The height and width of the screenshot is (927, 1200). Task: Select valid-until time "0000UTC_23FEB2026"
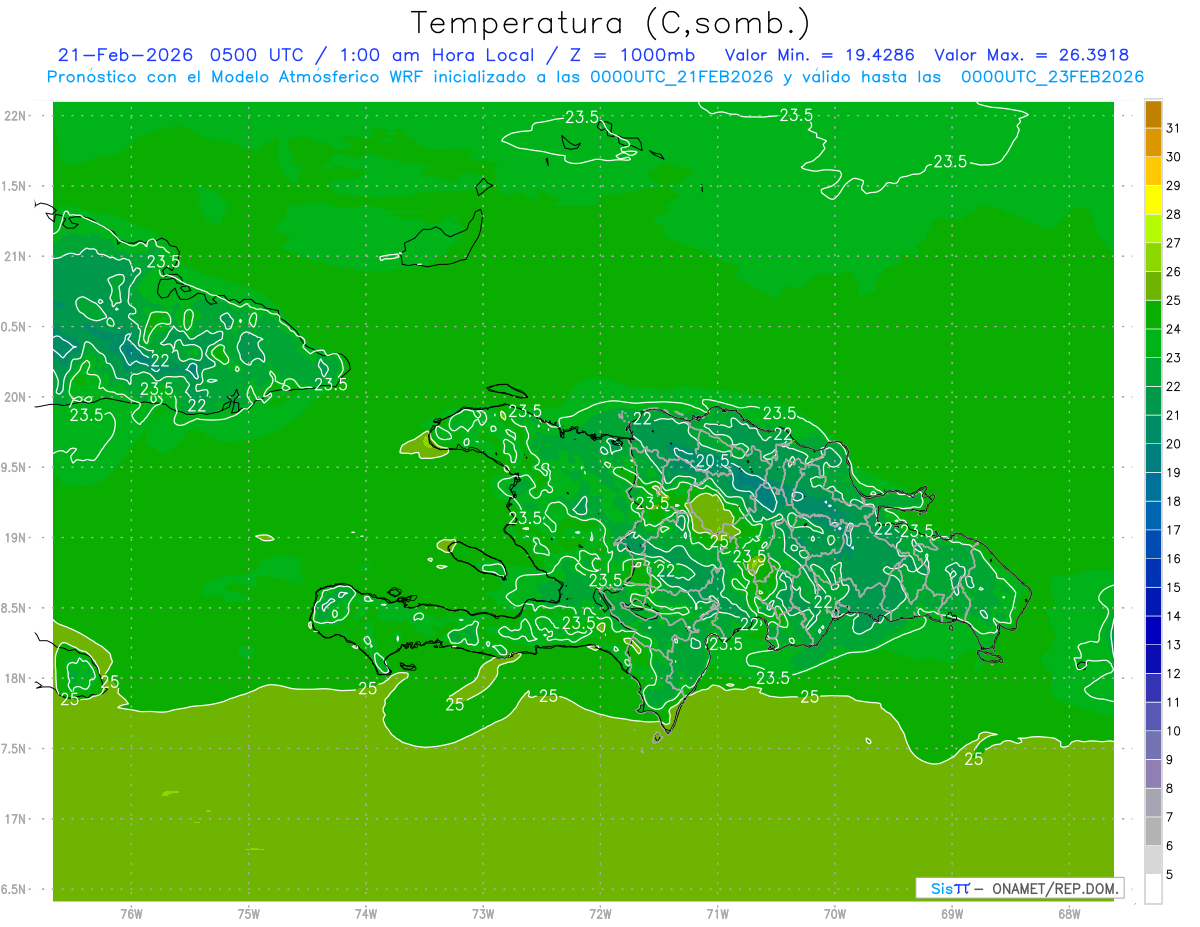coord(1052,77)
